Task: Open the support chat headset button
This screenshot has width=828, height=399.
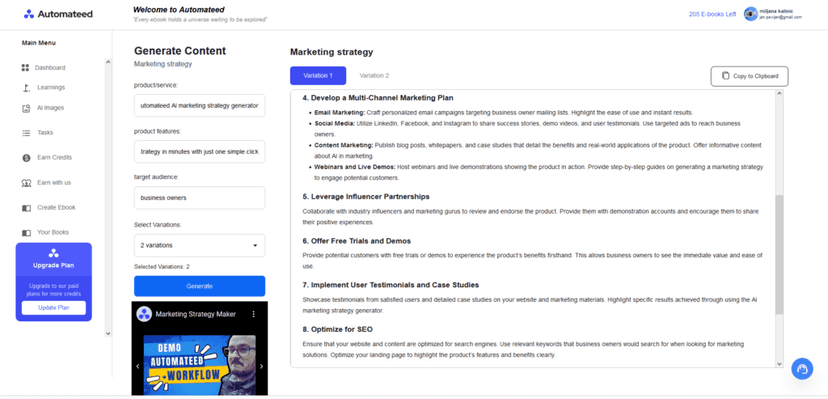Action: tap(802, 368)
